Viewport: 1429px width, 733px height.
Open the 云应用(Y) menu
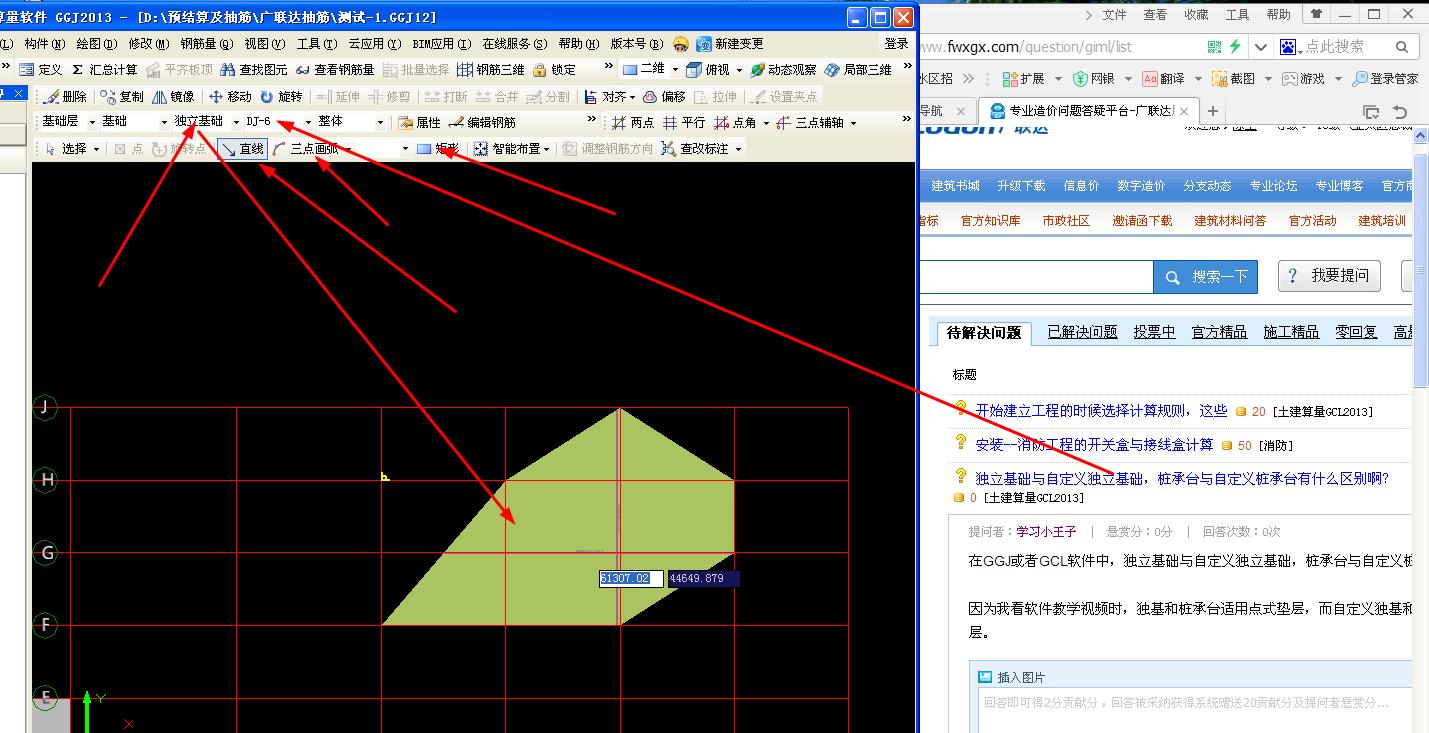[374, 44]
